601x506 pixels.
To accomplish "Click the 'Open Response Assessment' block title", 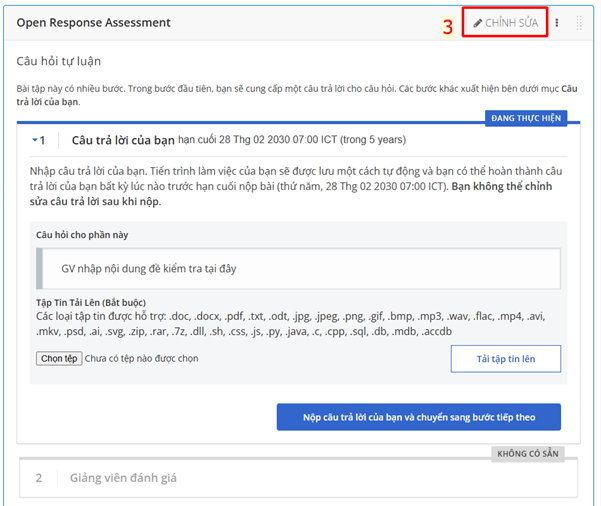I will coord(94,23).
